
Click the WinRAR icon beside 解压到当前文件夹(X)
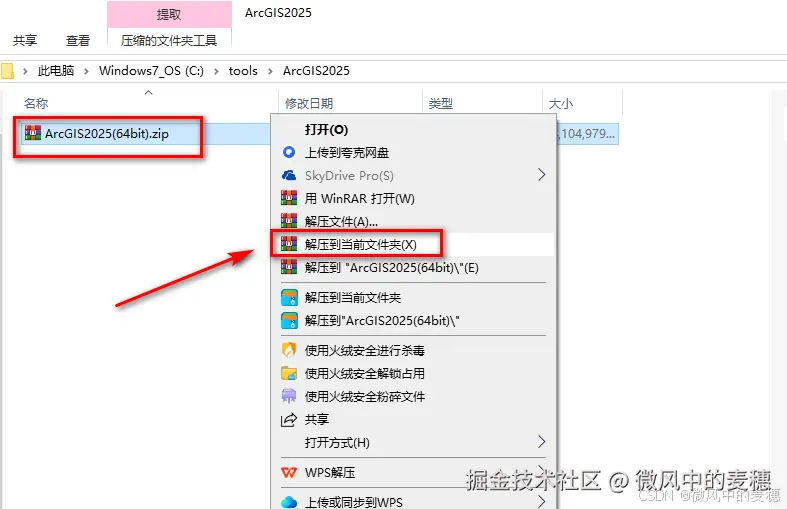(289, 244)
